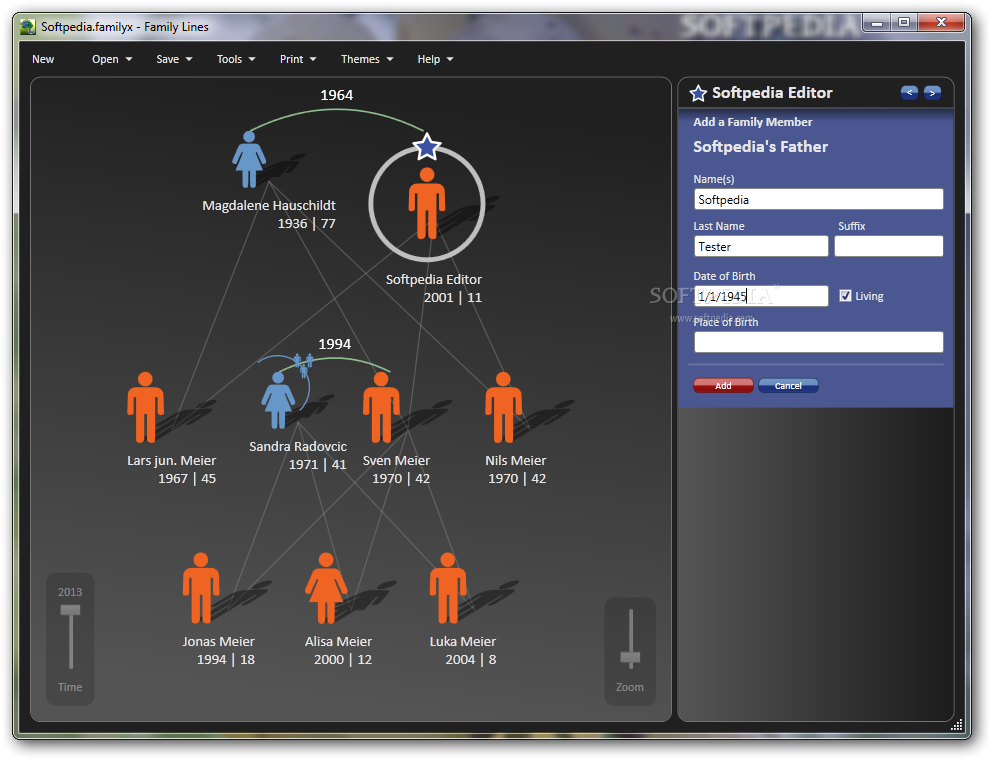Select the Jonas Meier figure

(201, 589)
